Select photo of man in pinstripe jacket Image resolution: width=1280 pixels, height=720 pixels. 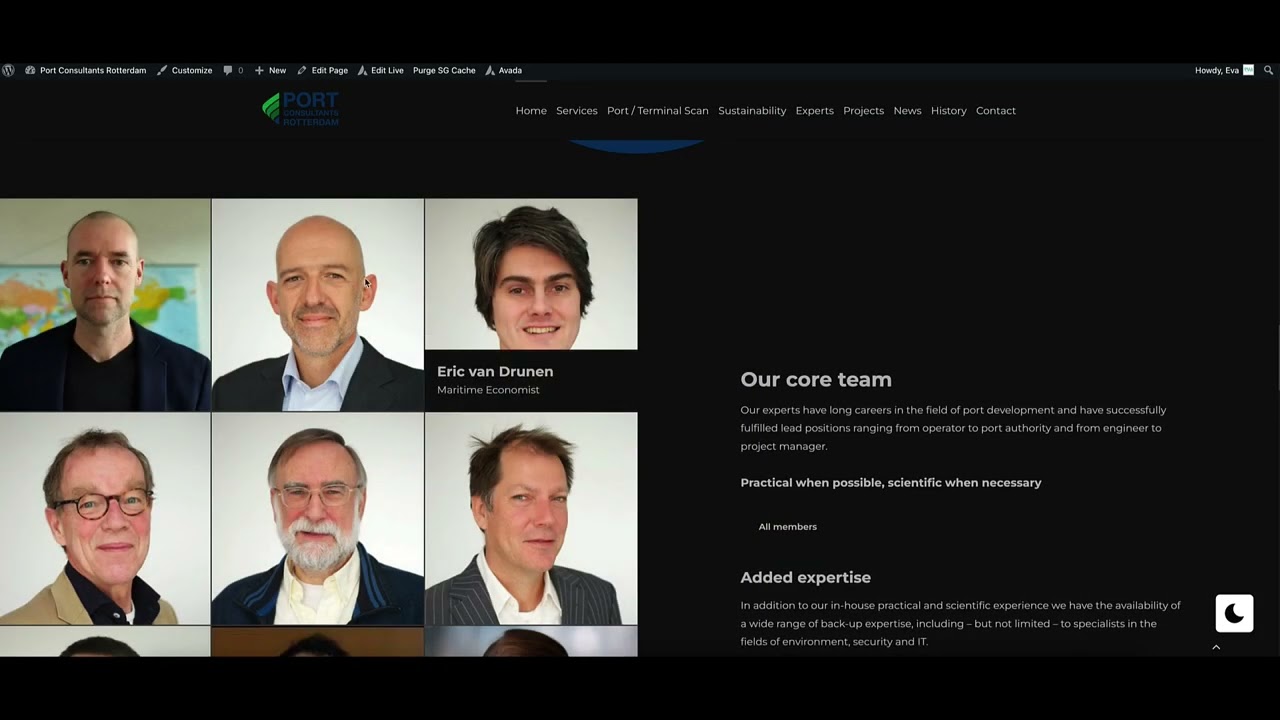click(531, 519)
